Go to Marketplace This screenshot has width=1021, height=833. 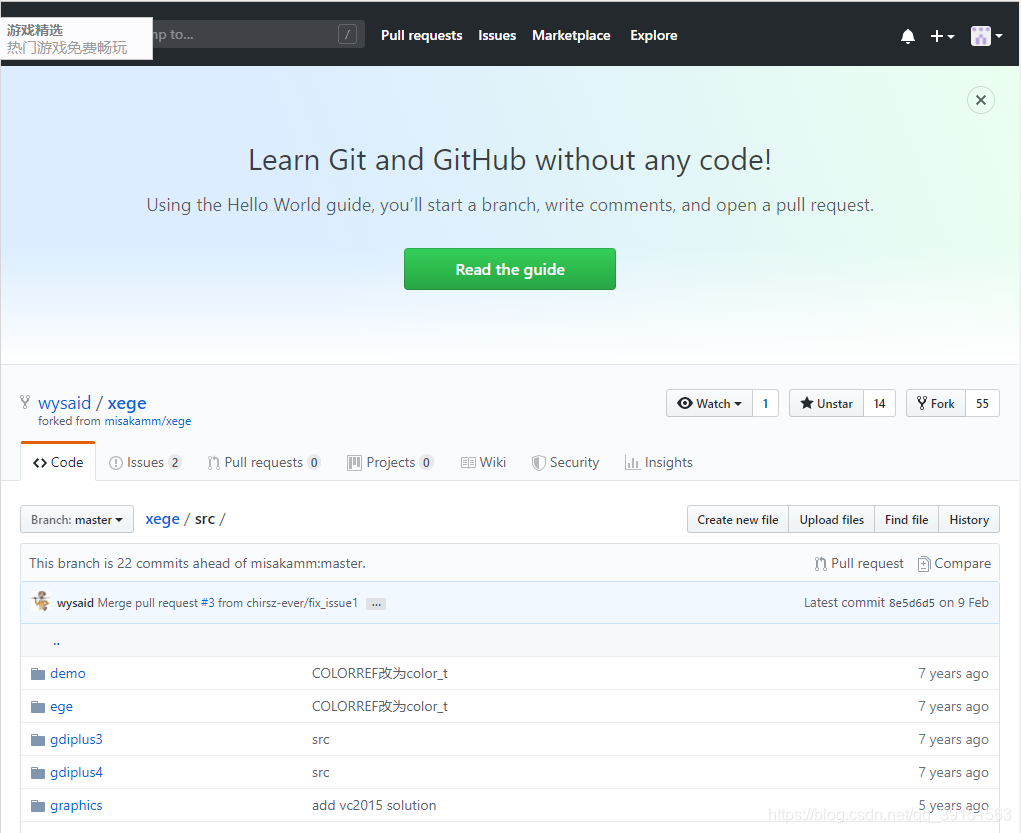pyautogui.click(x=571, y=35)
